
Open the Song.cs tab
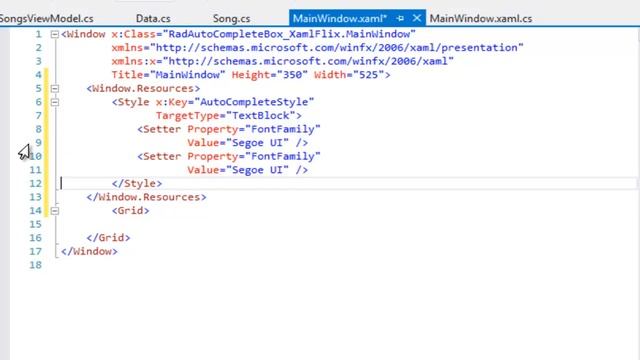point(231,19)
